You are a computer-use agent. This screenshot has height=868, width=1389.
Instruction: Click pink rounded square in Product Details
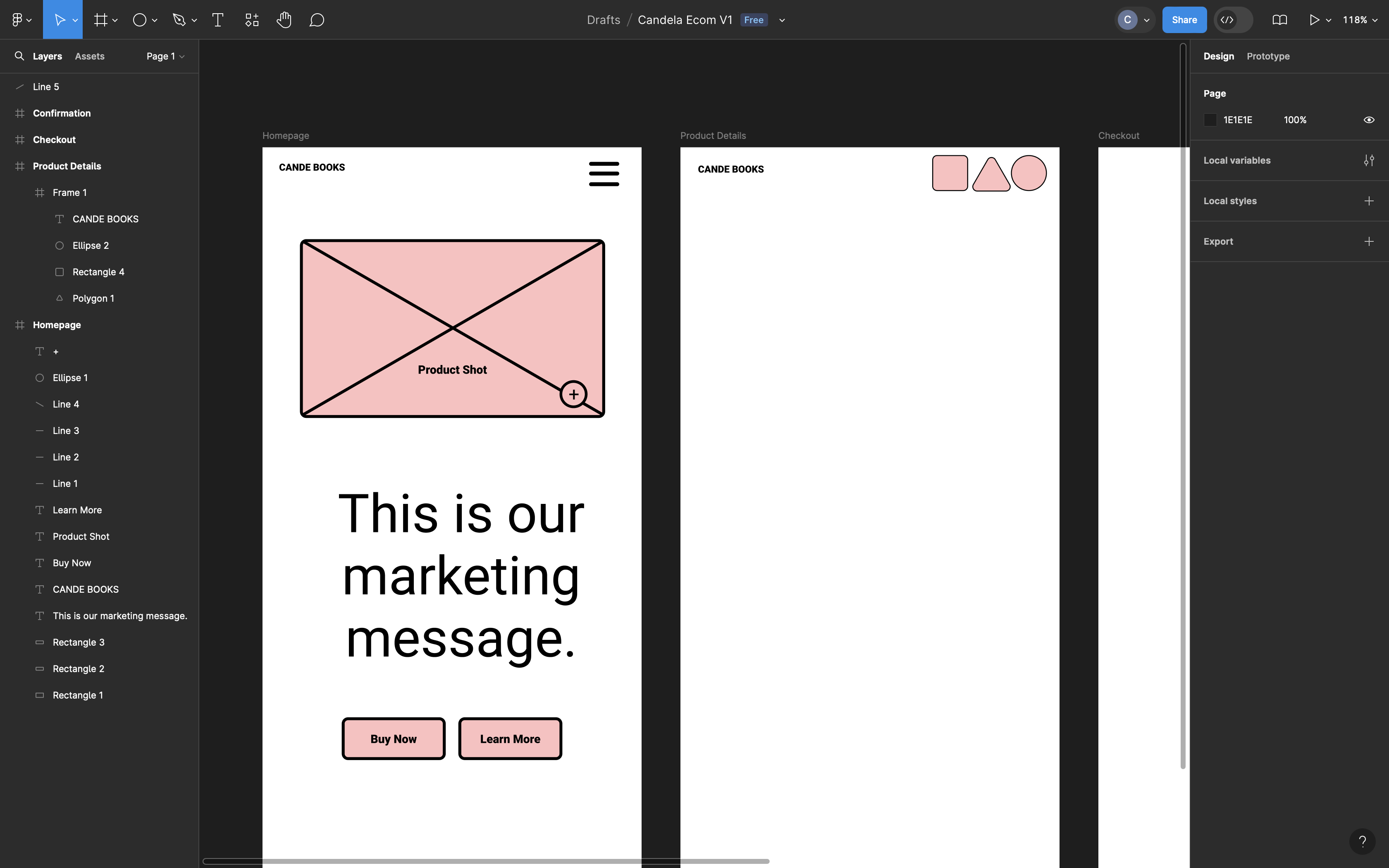tap(950, 173)
